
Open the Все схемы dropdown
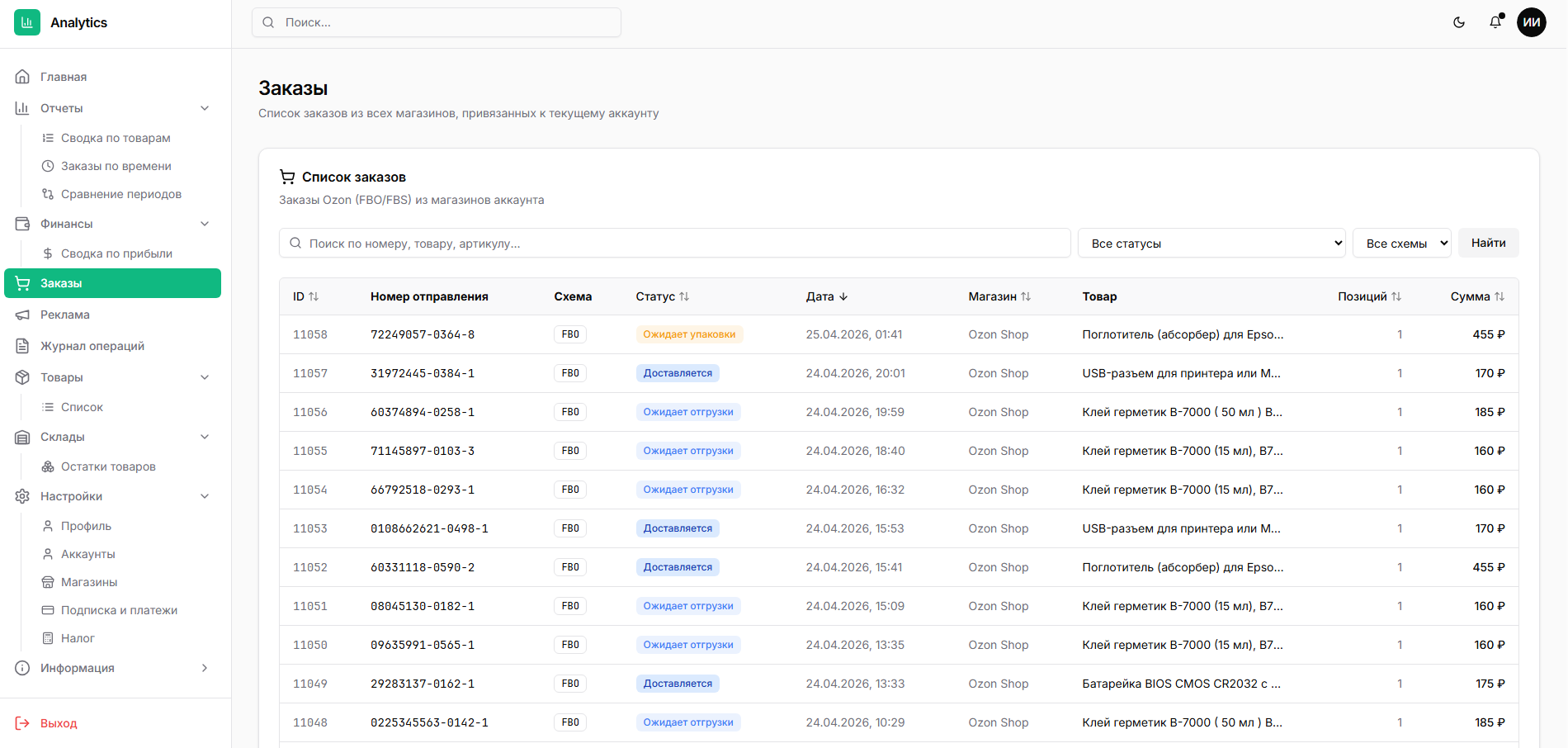coord(1402,244)
